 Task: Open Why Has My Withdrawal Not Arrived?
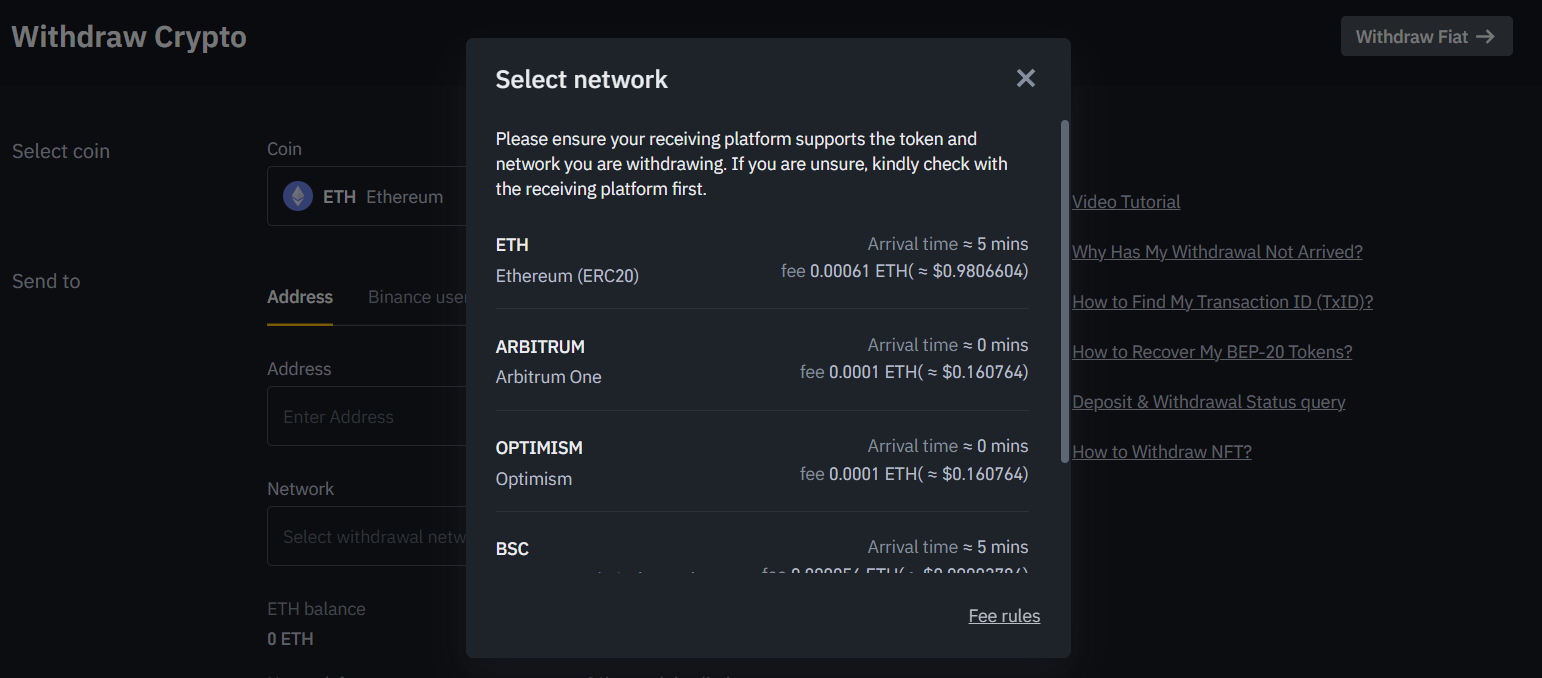click(1217, 251)
